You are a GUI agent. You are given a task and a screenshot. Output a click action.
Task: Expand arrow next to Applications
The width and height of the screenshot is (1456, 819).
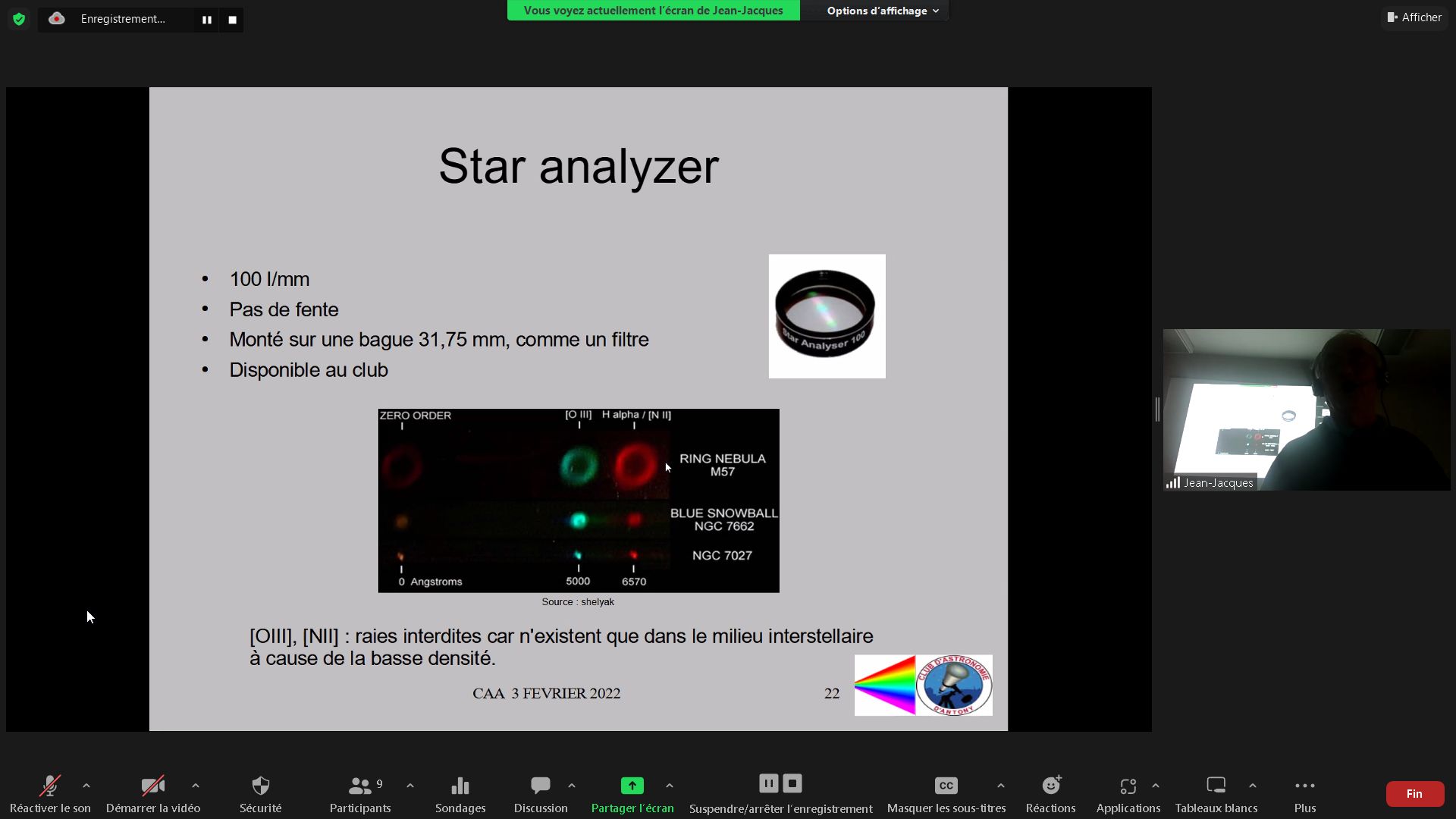coord(1156,786)
